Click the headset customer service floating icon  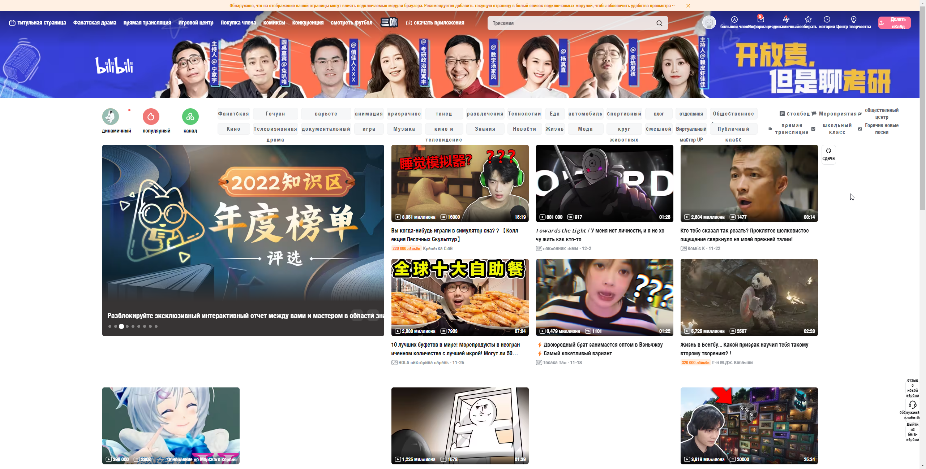coord(912,405)
